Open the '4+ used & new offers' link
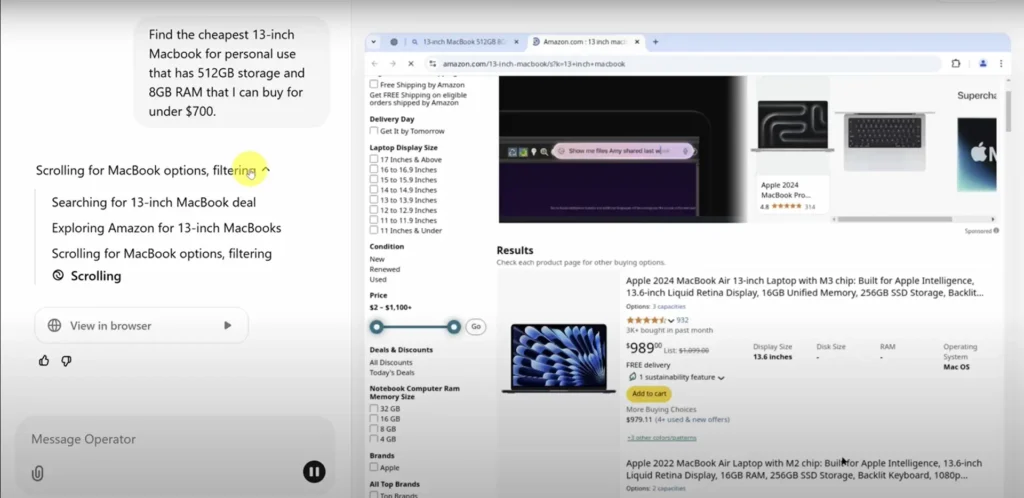Screen dimensions: 1024x498 point(692,420)
